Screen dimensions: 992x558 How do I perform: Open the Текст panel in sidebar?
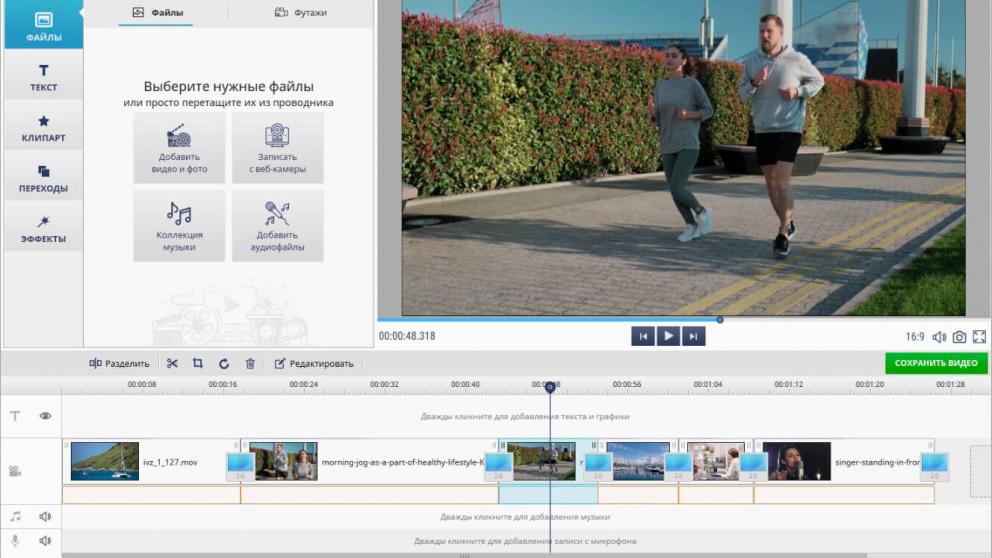[43, 77]
